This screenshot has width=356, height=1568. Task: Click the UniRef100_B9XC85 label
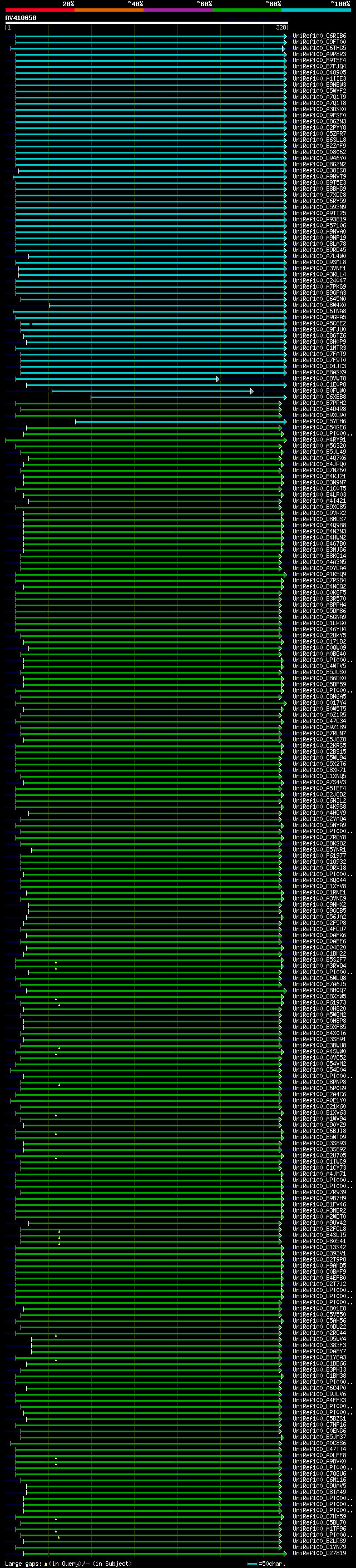[x=319, y=507]
